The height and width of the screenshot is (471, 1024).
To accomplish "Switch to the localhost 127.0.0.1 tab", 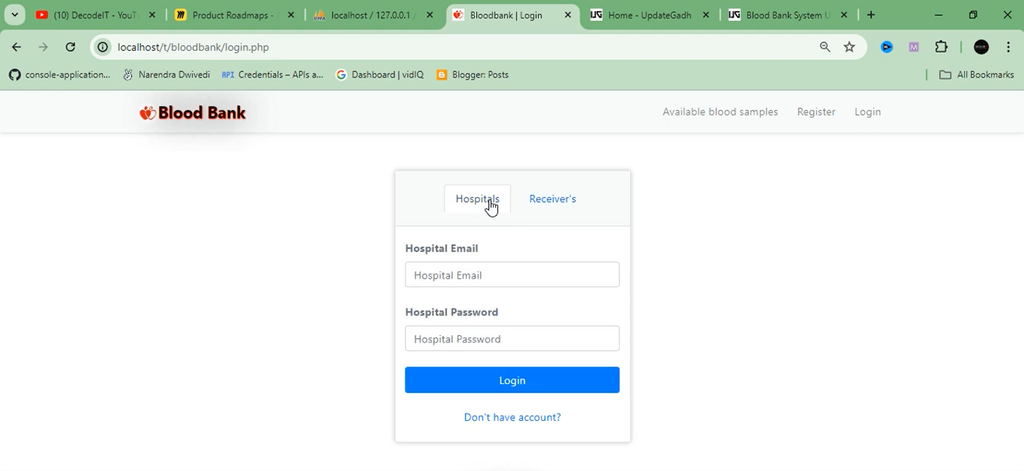I will [x=371, y=15].
